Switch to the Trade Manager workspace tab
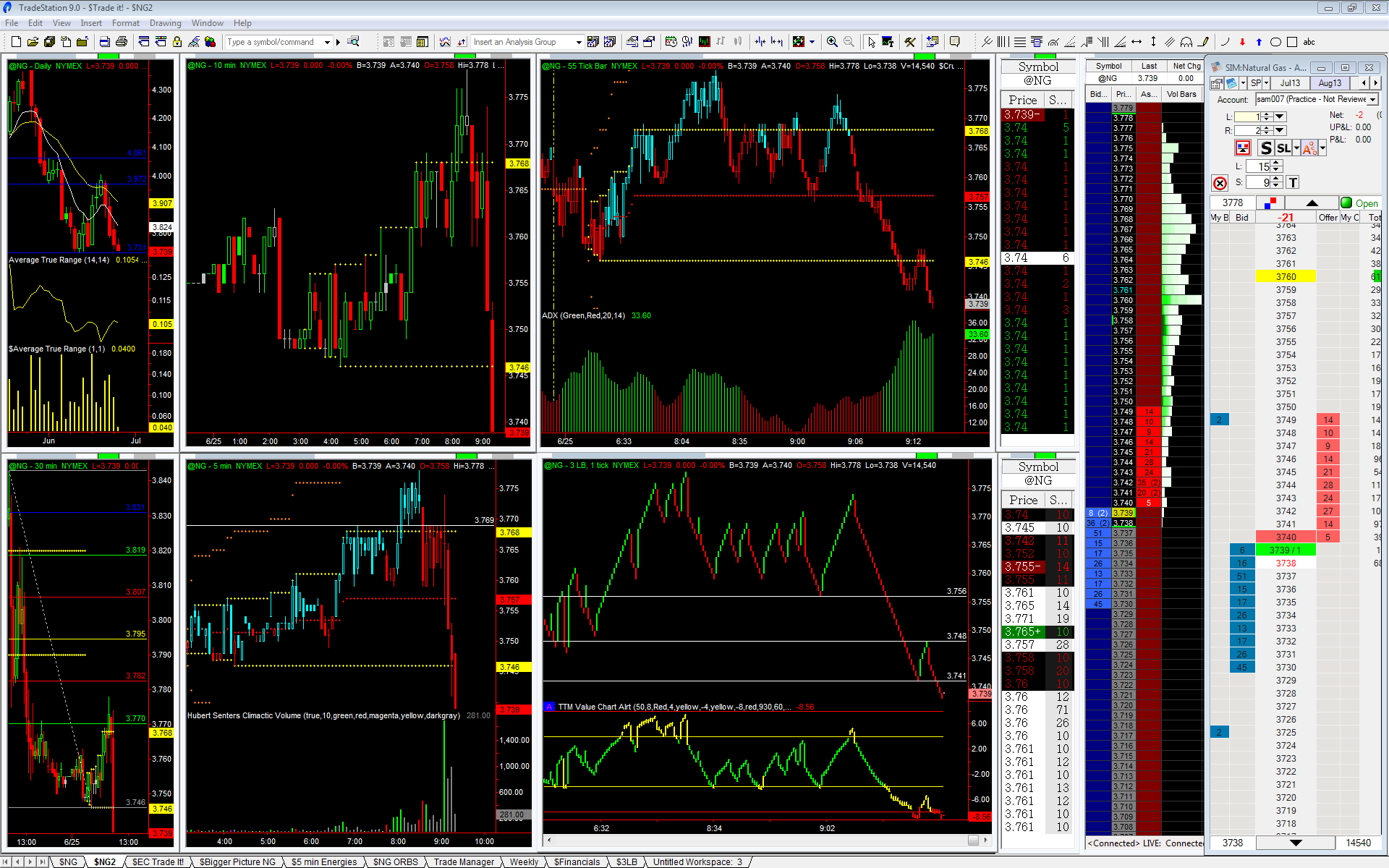The image size is (1389, 868). pos(464,861)
